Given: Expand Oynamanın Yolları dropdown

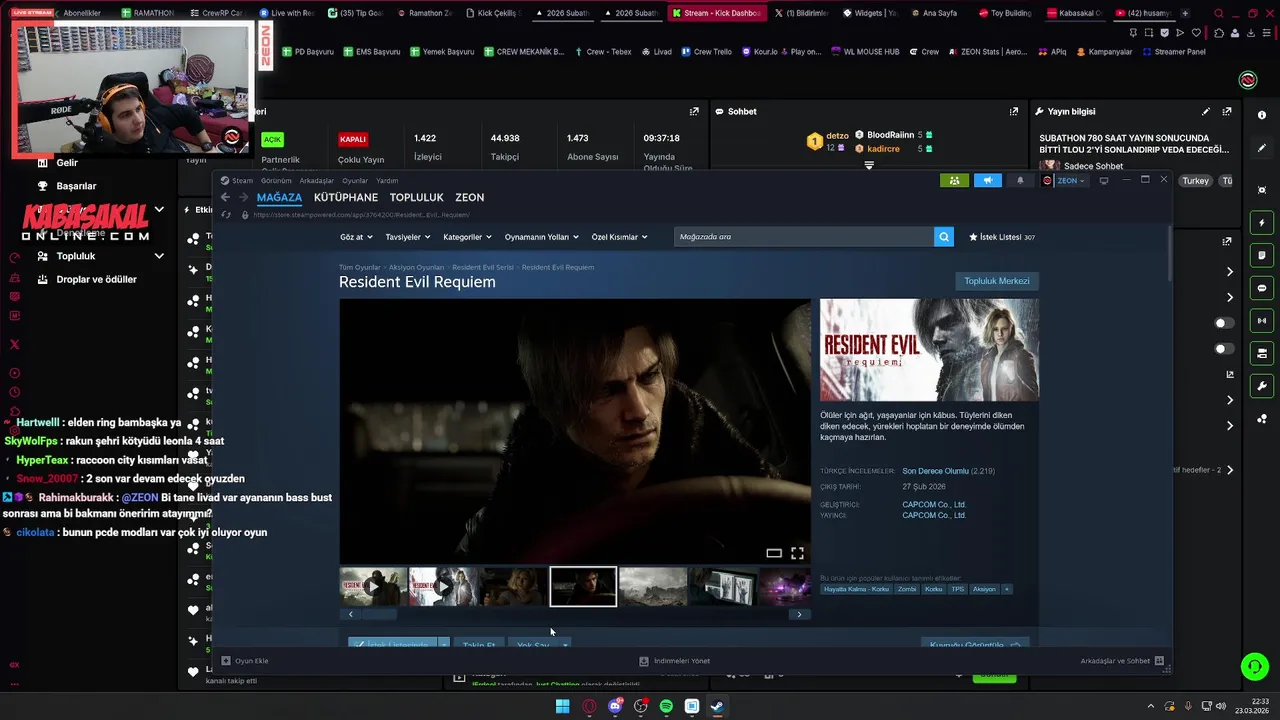Looking at the screenshot, I should click(x=542, y=237).
